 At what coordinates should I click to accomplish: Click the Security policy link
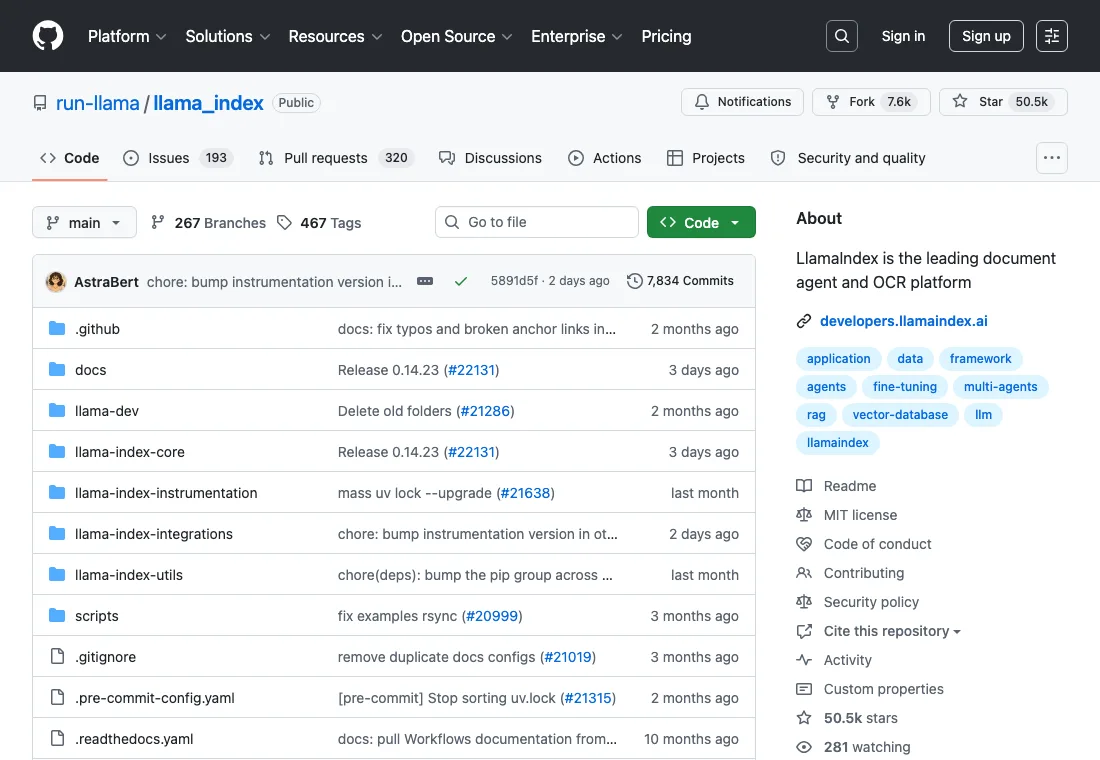pos(871,601)
